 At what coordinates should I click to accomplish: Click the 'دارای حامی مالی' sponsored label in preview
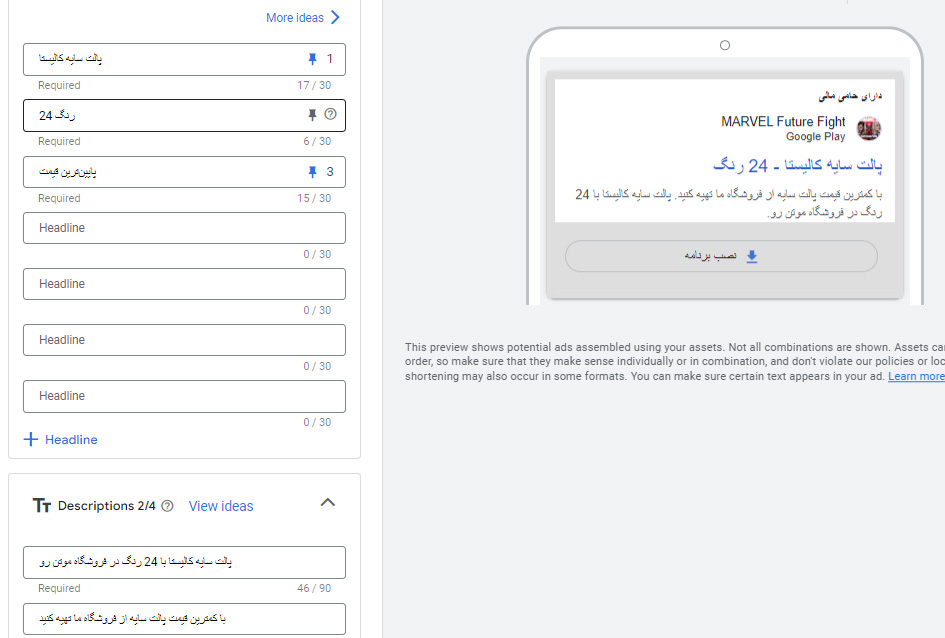[x=850, y=96]
